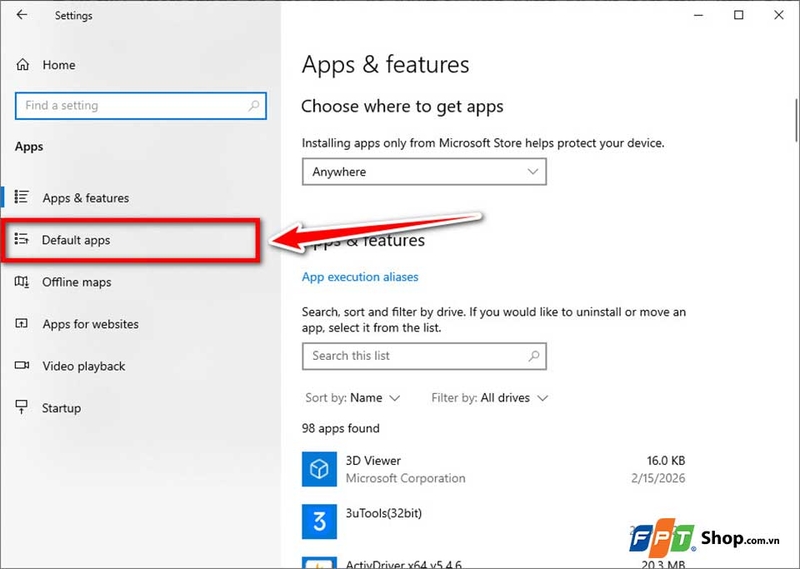Click the 3D Viewer app icon
800x569 pixels.
pyautogui.click(x=319, y=469)
